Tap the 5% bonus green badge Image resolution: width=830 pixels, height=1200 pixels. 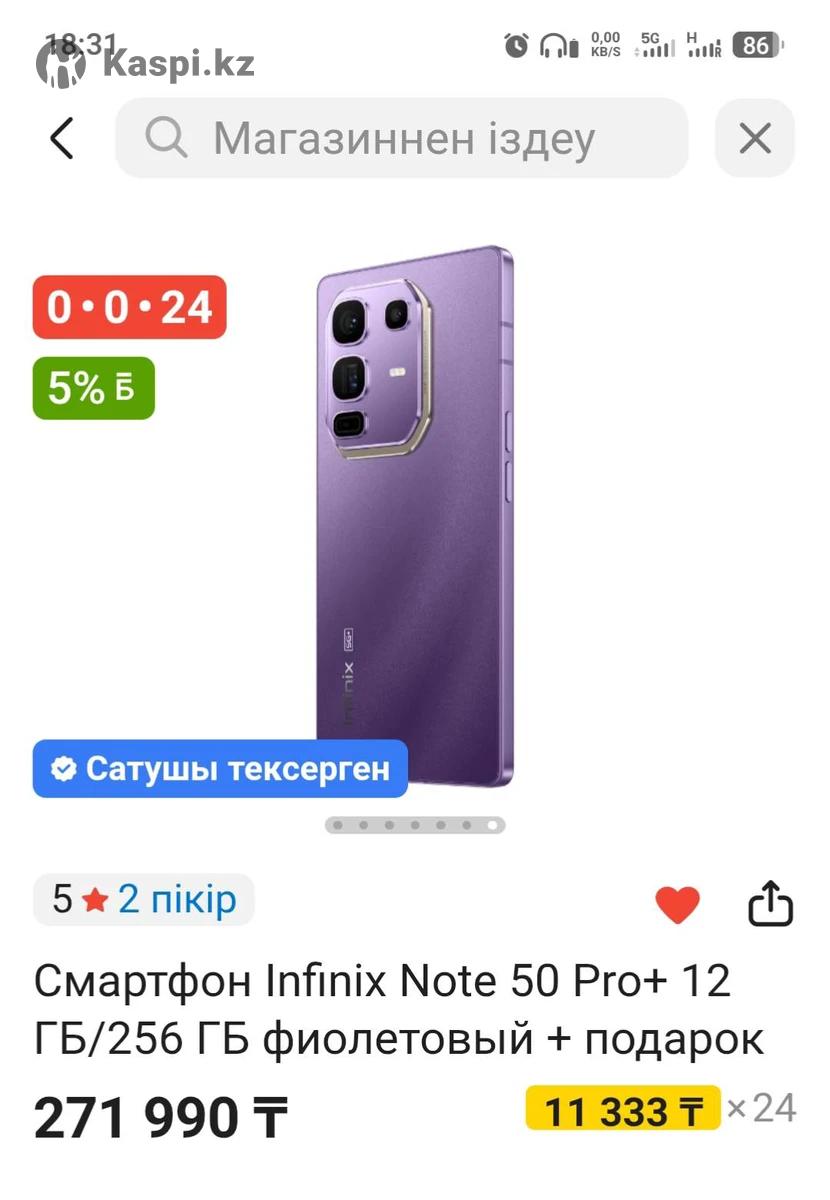[x=94, y=388]
